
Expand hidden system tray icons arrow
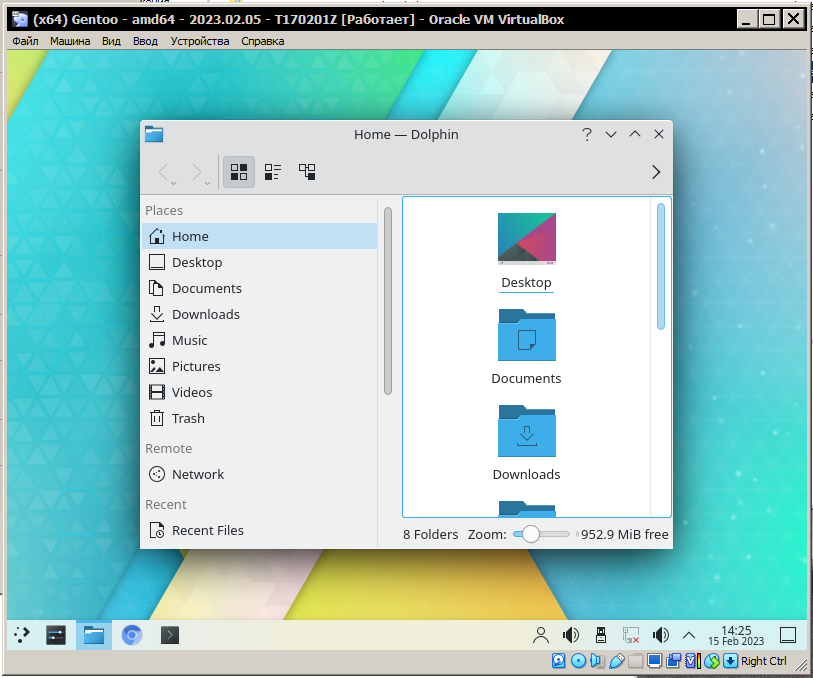(x=689, y=635)
